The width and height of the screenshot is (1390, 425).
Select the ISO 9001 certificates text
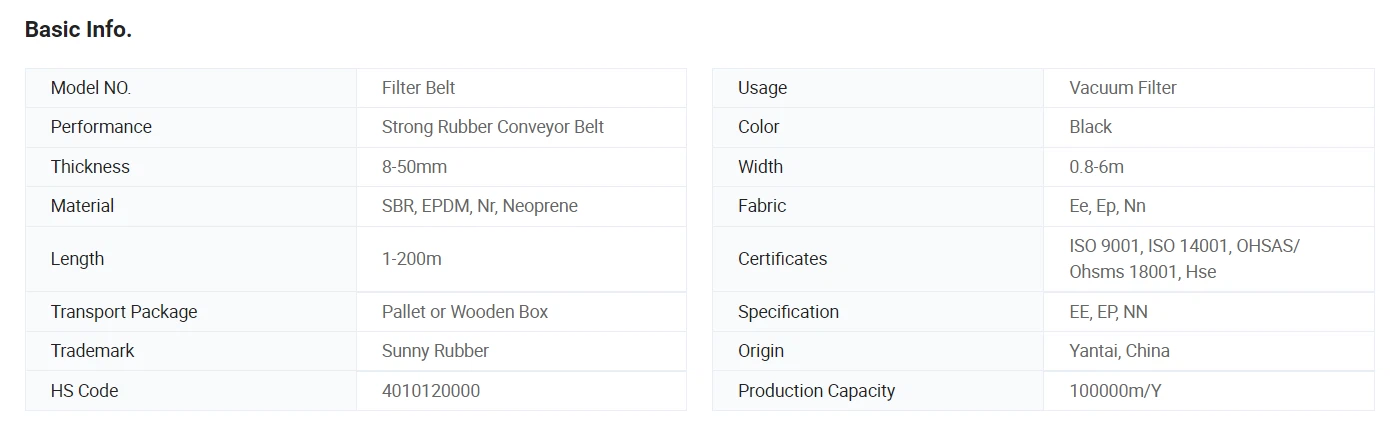pos(1184,259)
